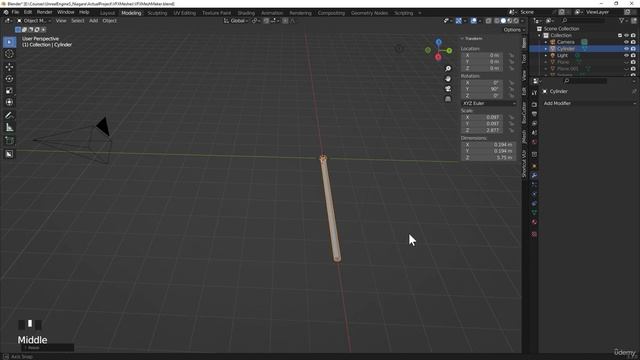Open the viewport Object menu
Viewport: 640px width, 360px height.
109,21
